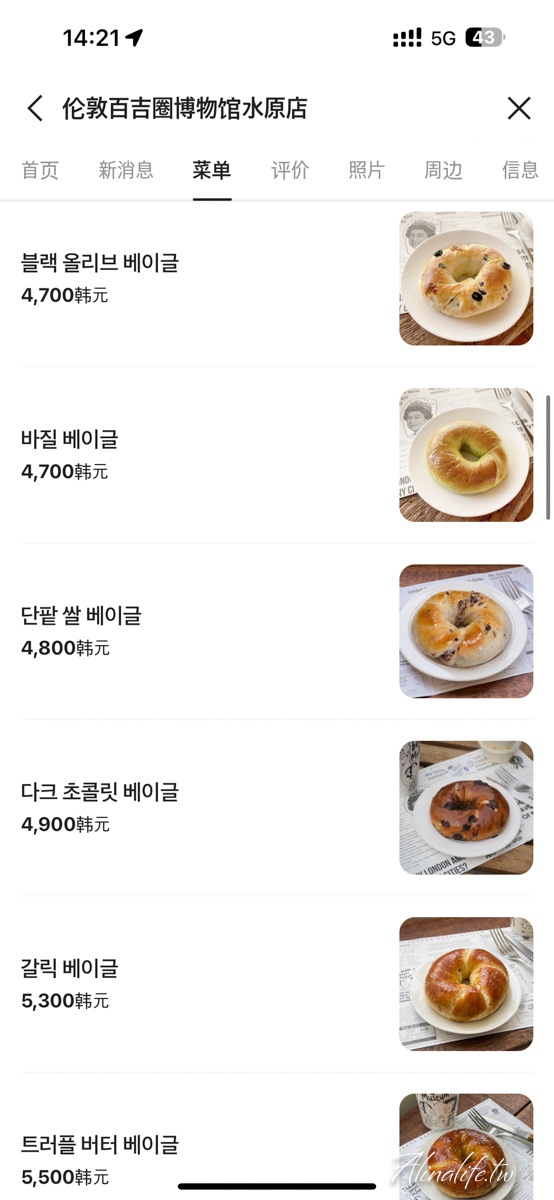This screenshot has width=554, height=1200.
Task: Select the 菜单 tab
Action: click(212, 170)
